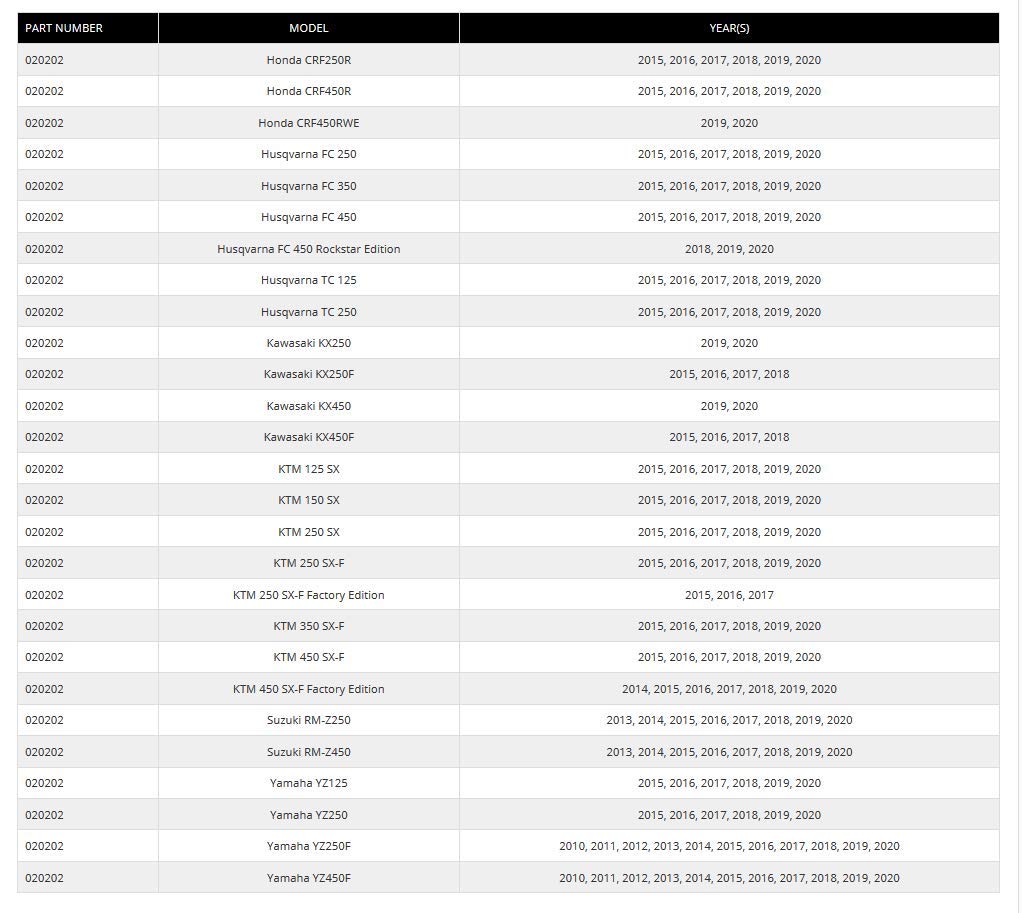Screen dimensions: 1022x913
Task: Select KTM 450 SX-F Factory Edition cell
Action: [308, 689]
